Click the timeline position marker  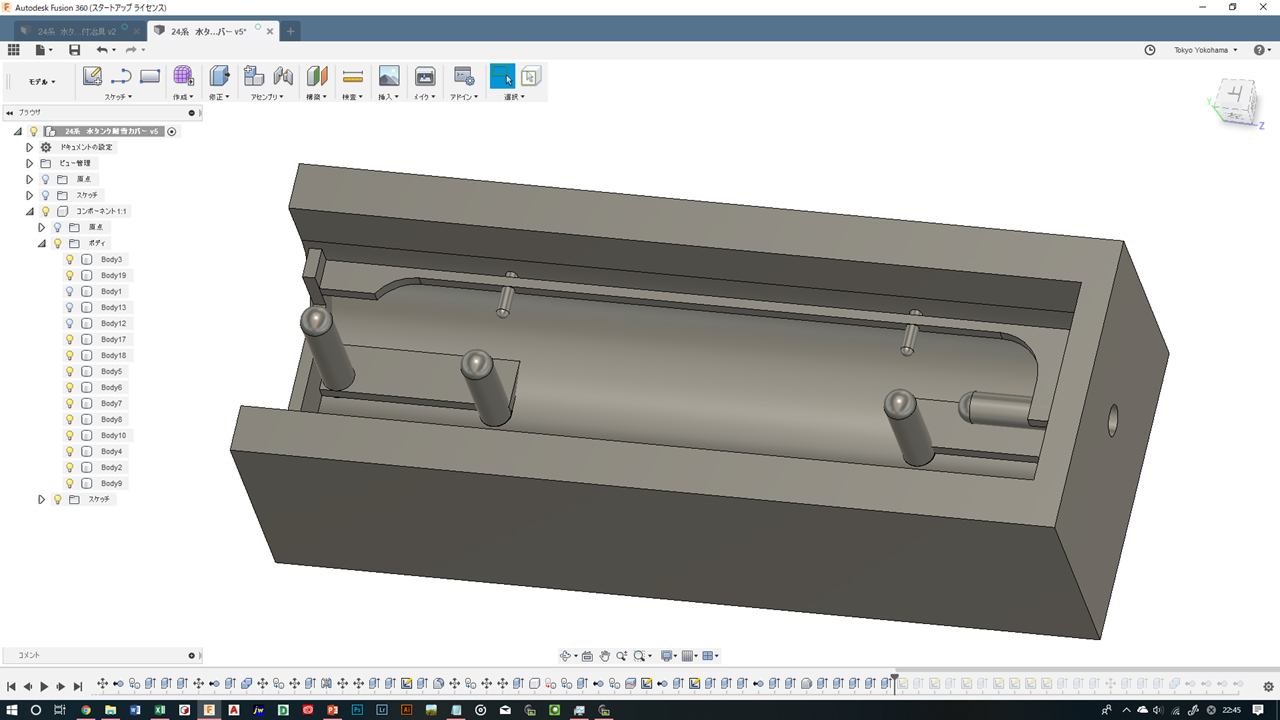(x=894, y=677)
